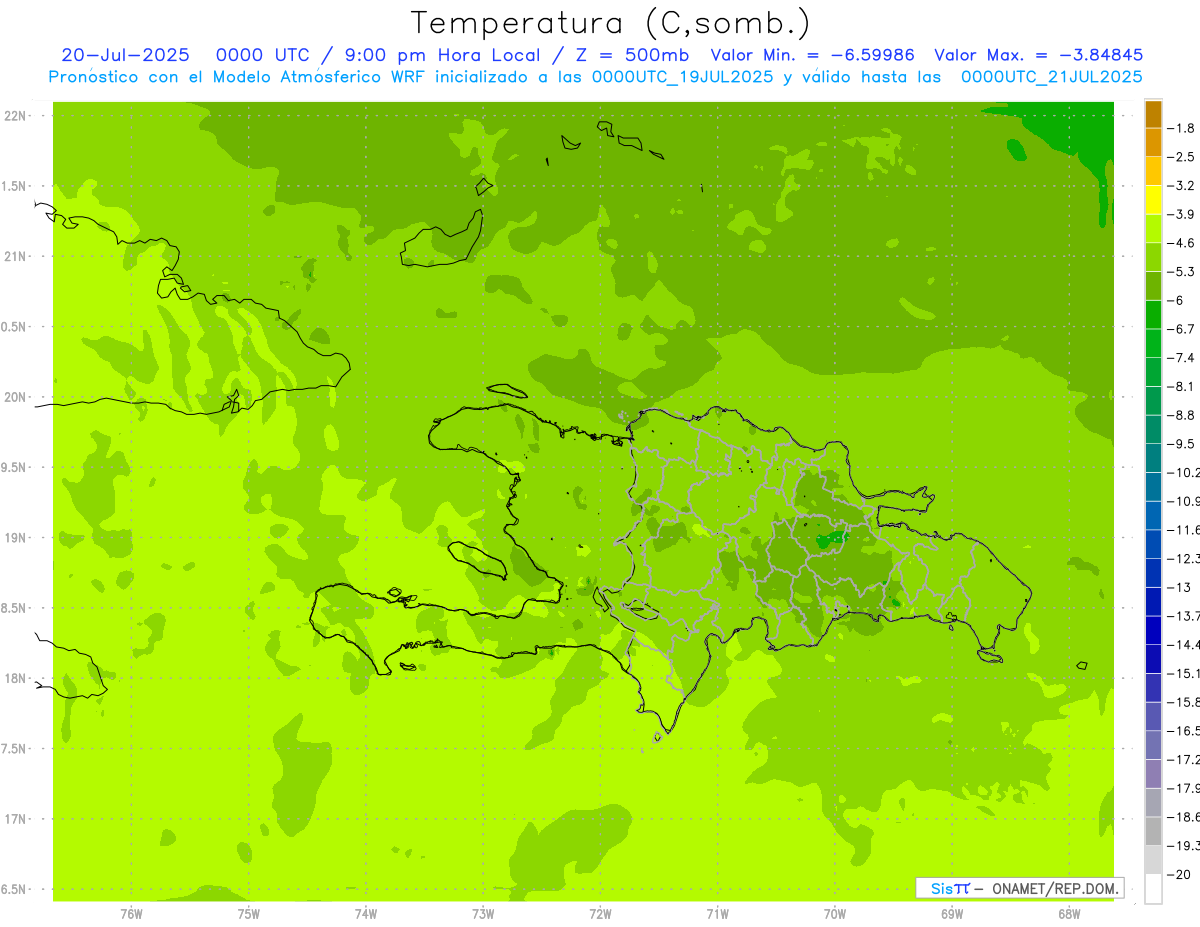Click the dark green cold spot over central Dominican Republic
The image size is (1200, 927).
tap(830, 540)
